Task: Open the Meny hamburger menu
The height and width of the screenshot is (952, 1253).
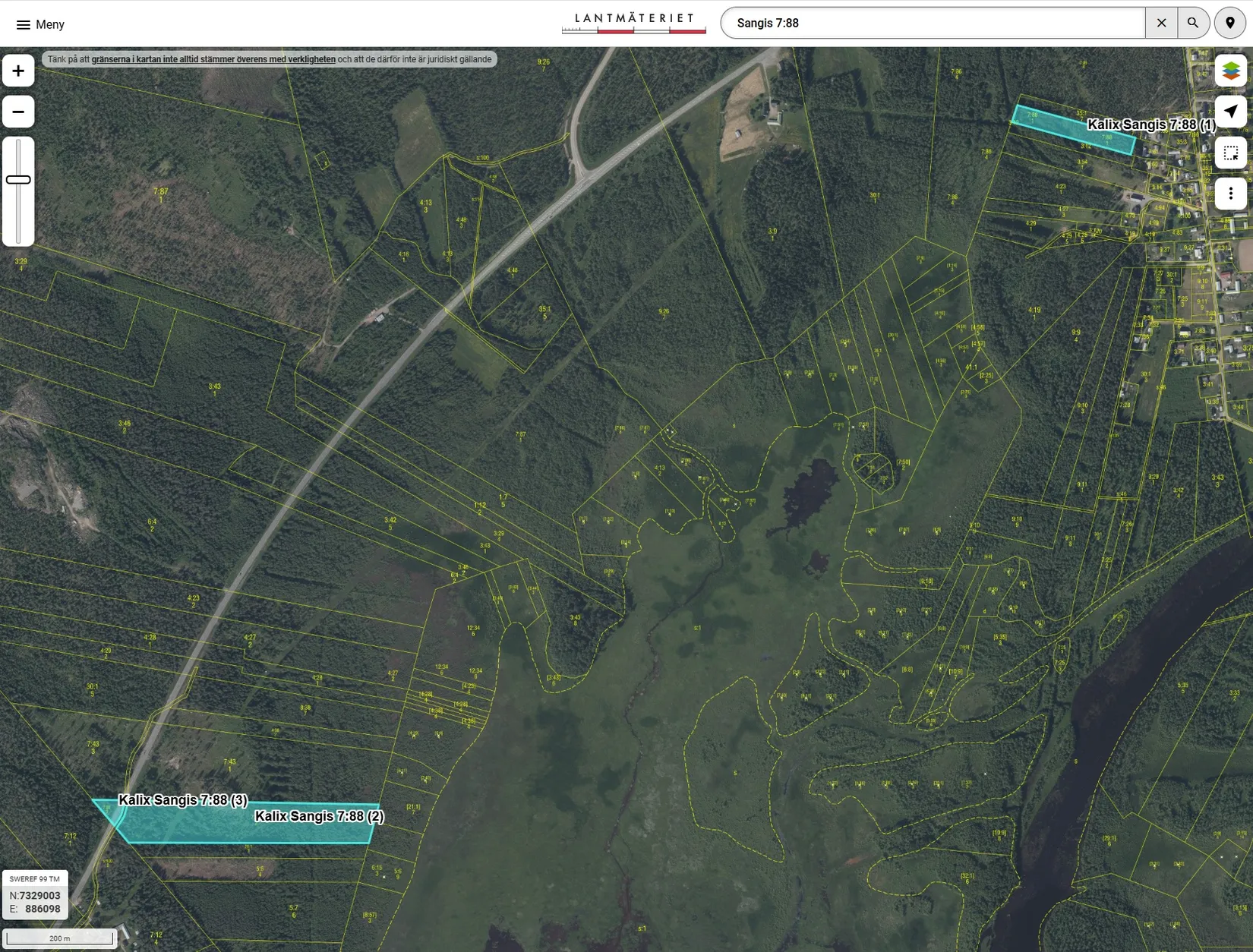Action: tap(40, 24)
